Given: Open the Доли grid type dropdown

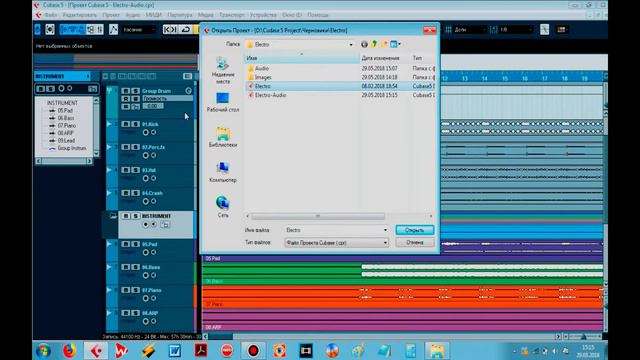Looking at the screenshot, I should (x=470, y=29).
